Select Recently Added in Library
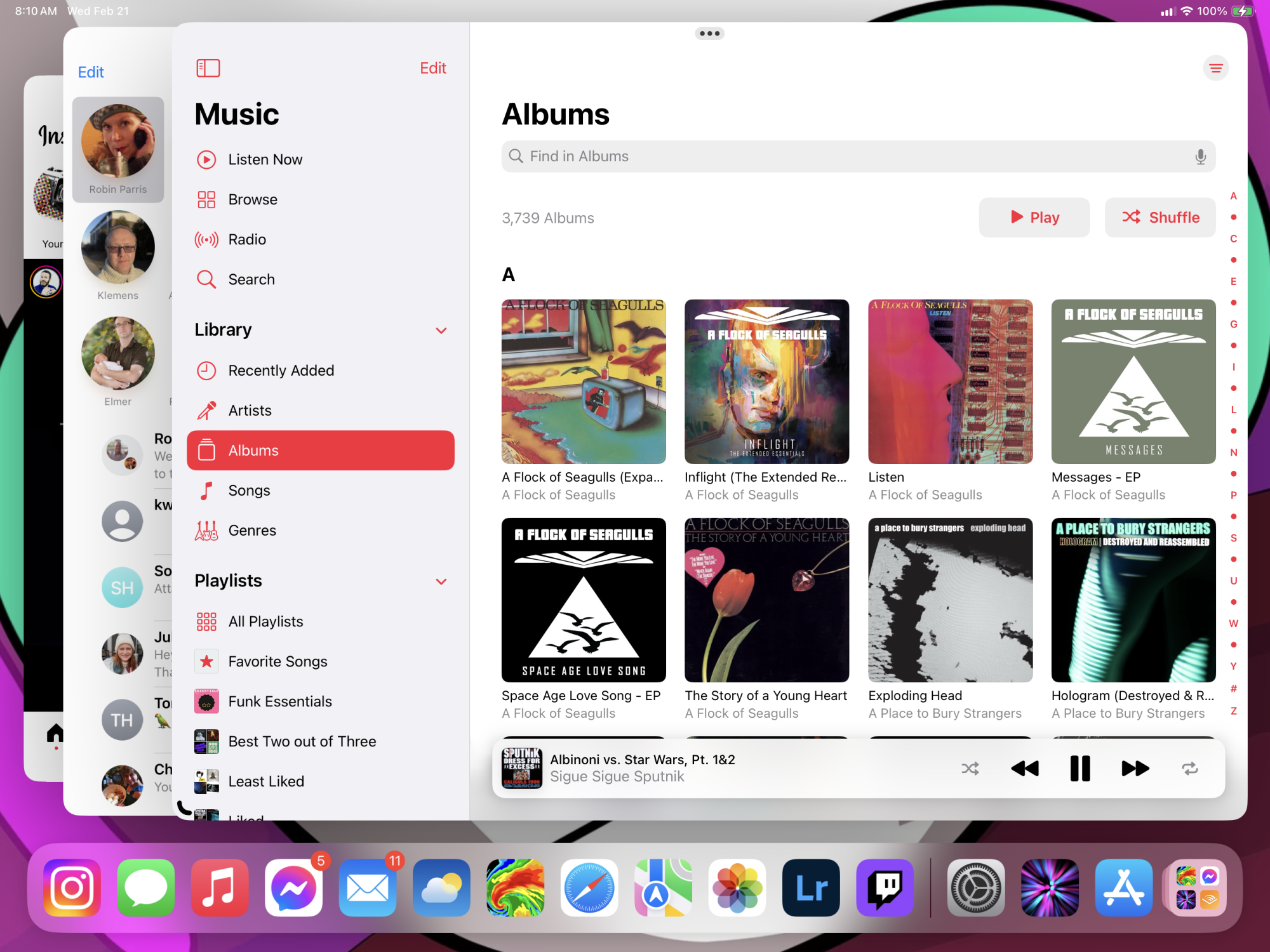This screenshot has width=1270, height=952. [281, 371]
